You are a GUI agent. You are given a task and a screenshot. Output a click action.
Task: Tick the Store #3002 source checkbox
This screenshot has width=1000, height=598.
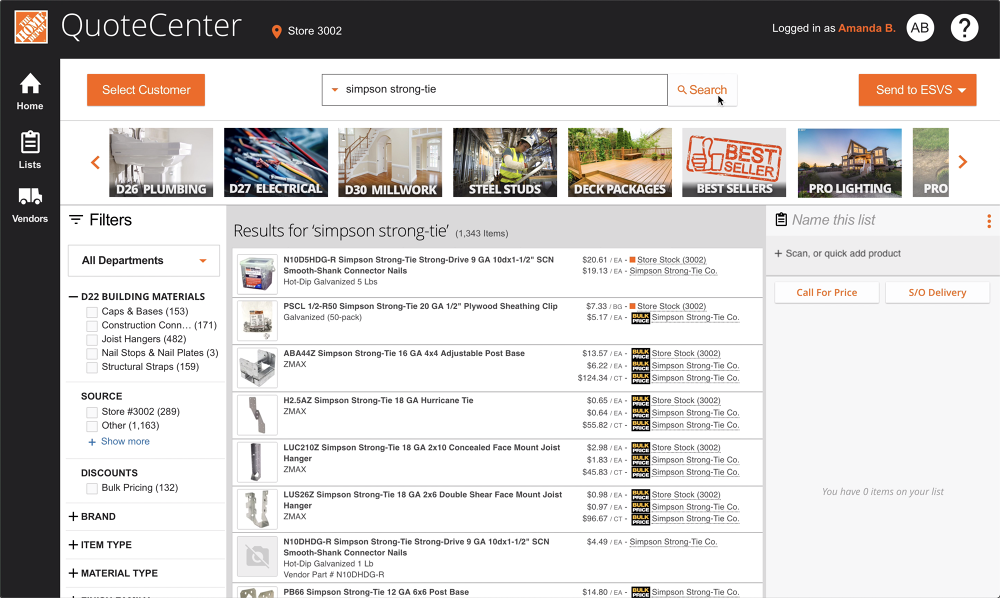92,412
